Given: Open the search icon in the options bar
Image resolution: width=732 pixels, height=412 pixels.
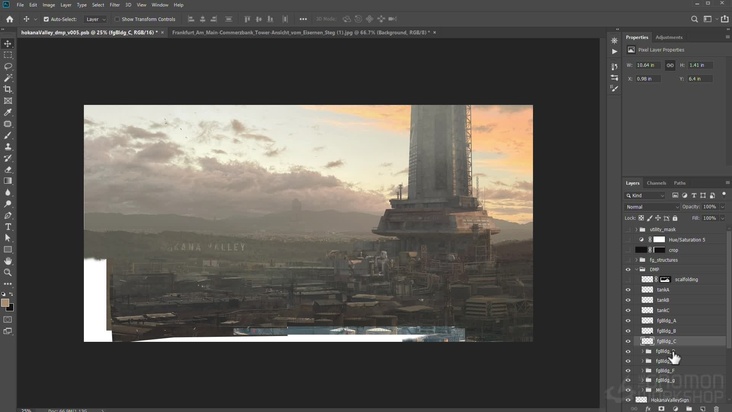Looking at the screenshot, I should [694, 19].
